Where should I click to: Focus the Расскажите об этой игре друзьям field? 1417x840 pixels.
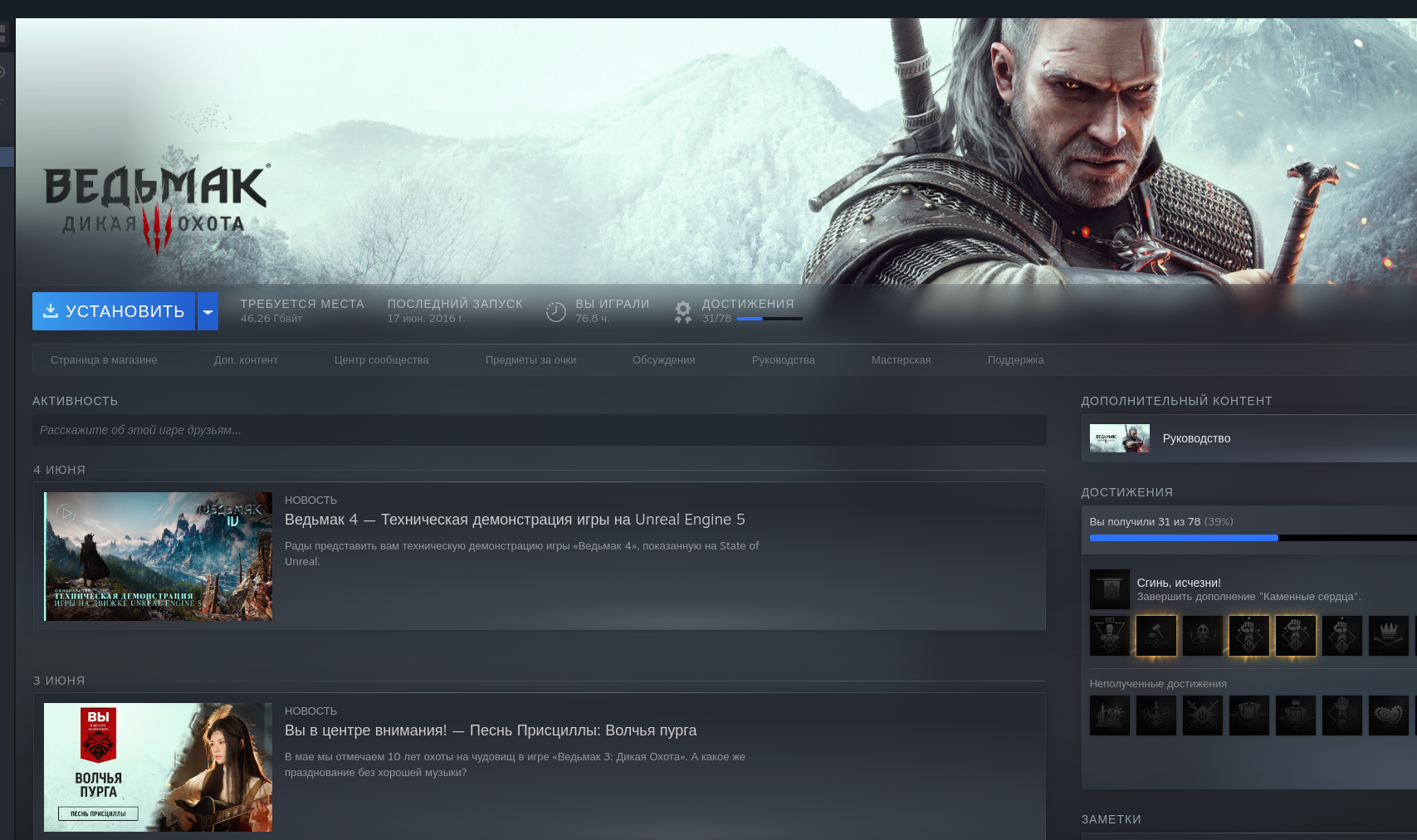[x=539, y=430]
